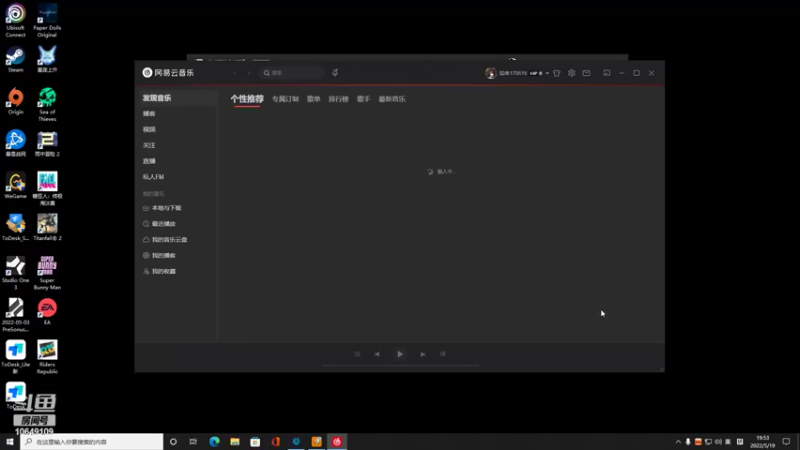Image resolution: width=800 pixels, height=450 pixels.
Task: Select the 个性推荐 tab
Action: point(247,99)
